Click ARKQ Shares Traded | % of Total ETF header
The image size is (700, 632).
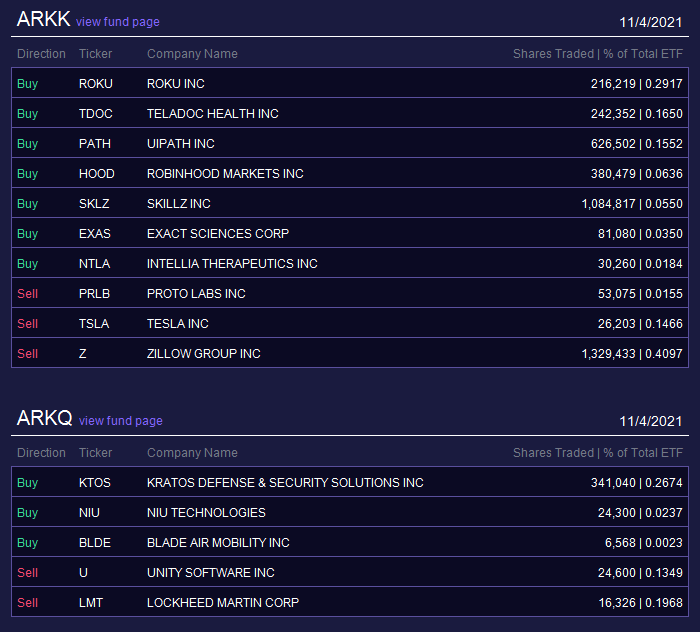598,453
